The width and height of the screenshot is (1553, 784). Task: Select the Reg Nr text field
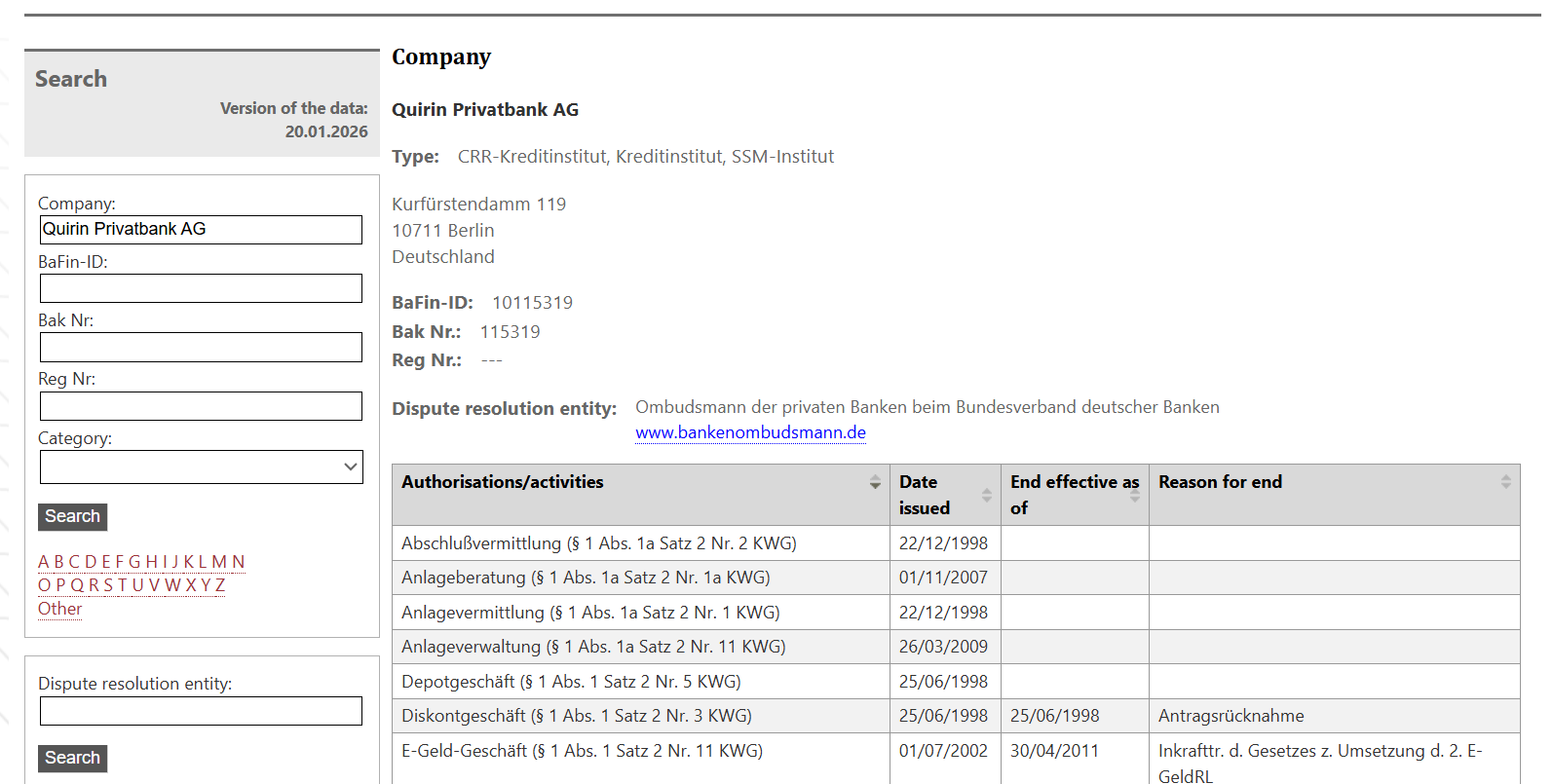click(201, 406)
